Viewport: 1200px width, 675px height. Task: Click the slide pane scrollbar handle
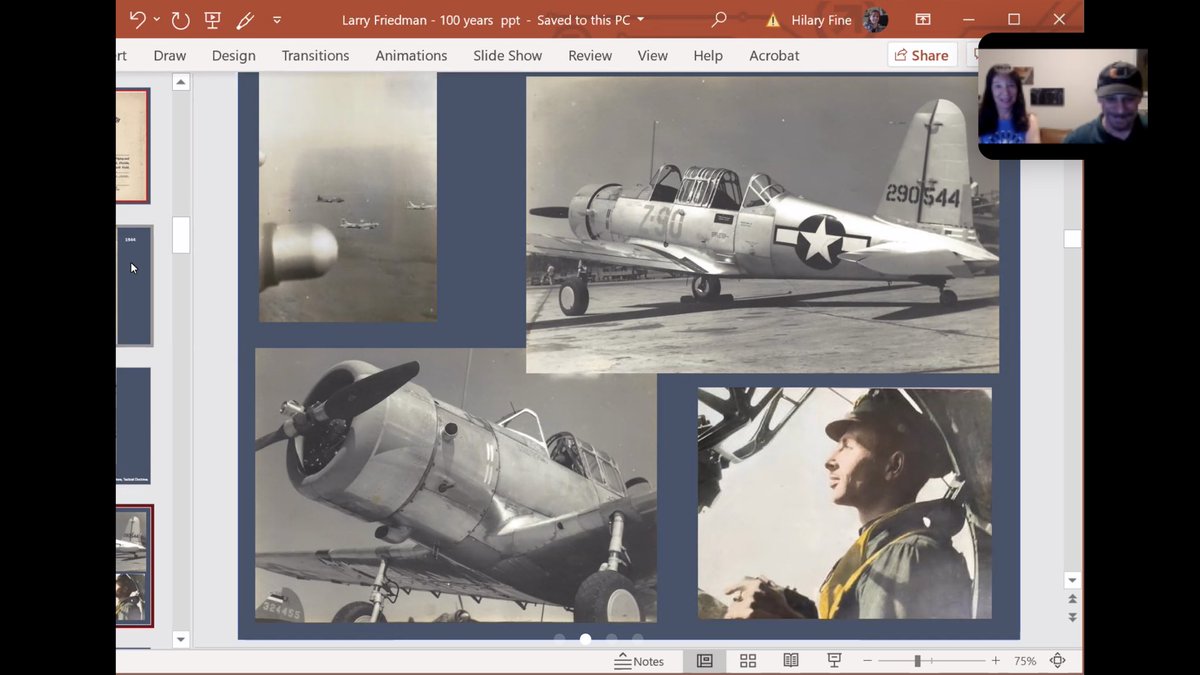coord(1072,239)
